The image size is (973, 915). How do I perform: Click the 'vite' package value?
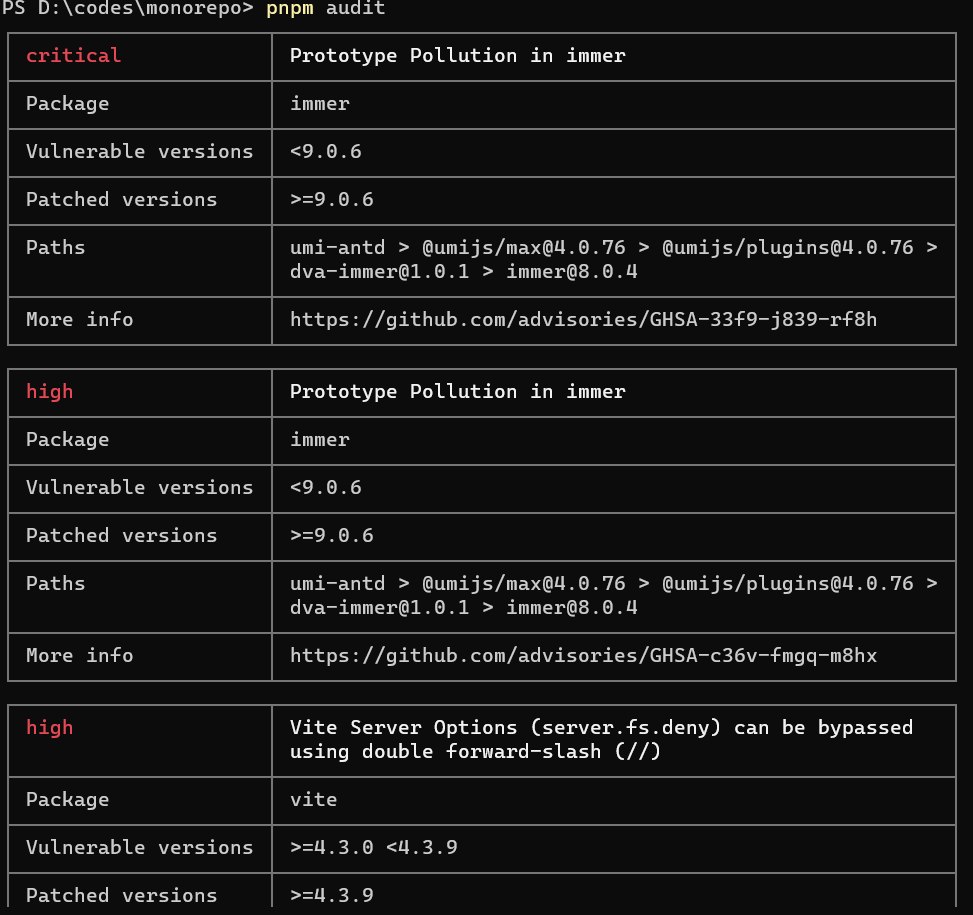click(313, 800)
